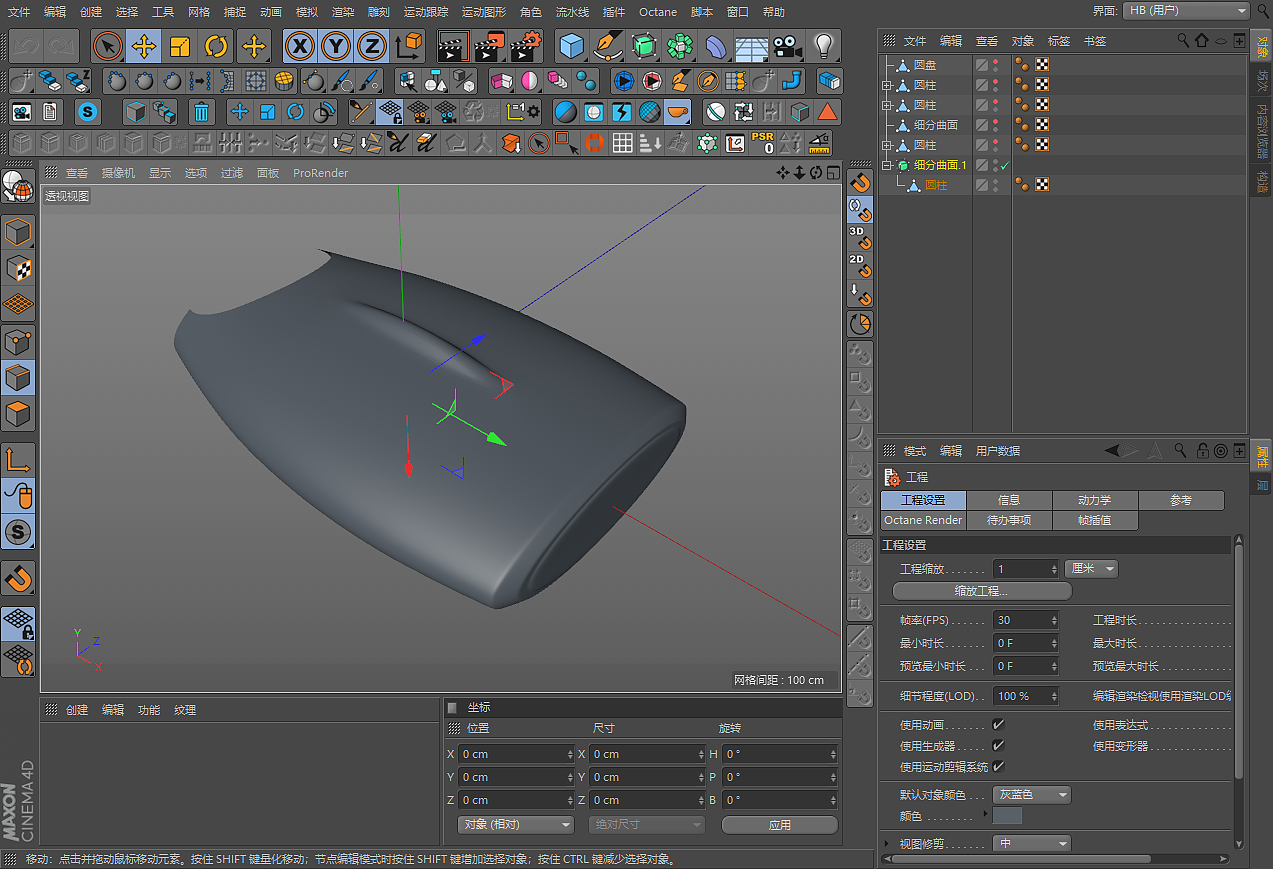This screenshot has height=869, width=1273.
Task: Open the 运动图形 menu
Action: (x=484, y=12)
